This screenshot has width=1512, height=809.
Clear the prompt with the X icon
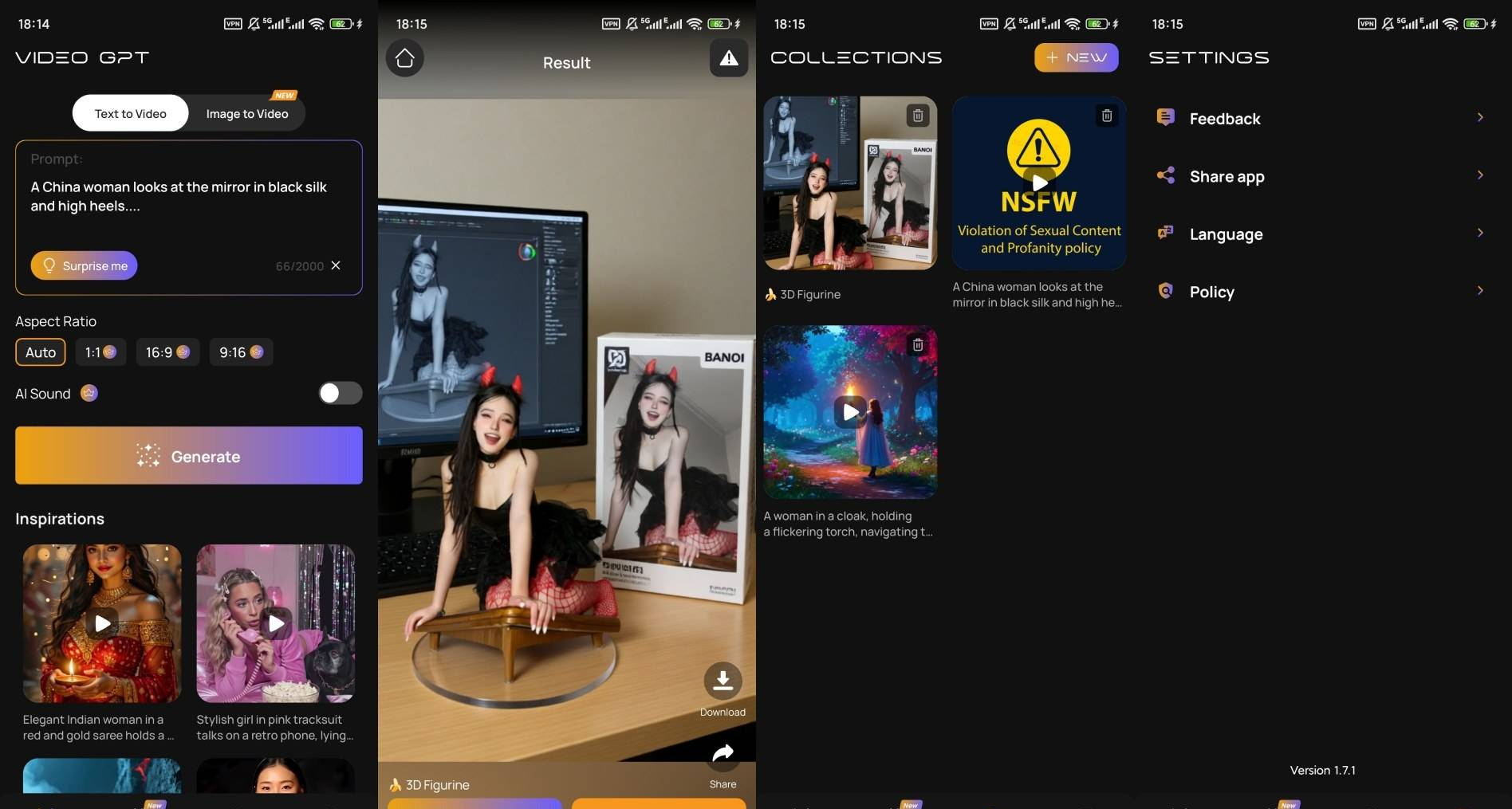point(336,265)
